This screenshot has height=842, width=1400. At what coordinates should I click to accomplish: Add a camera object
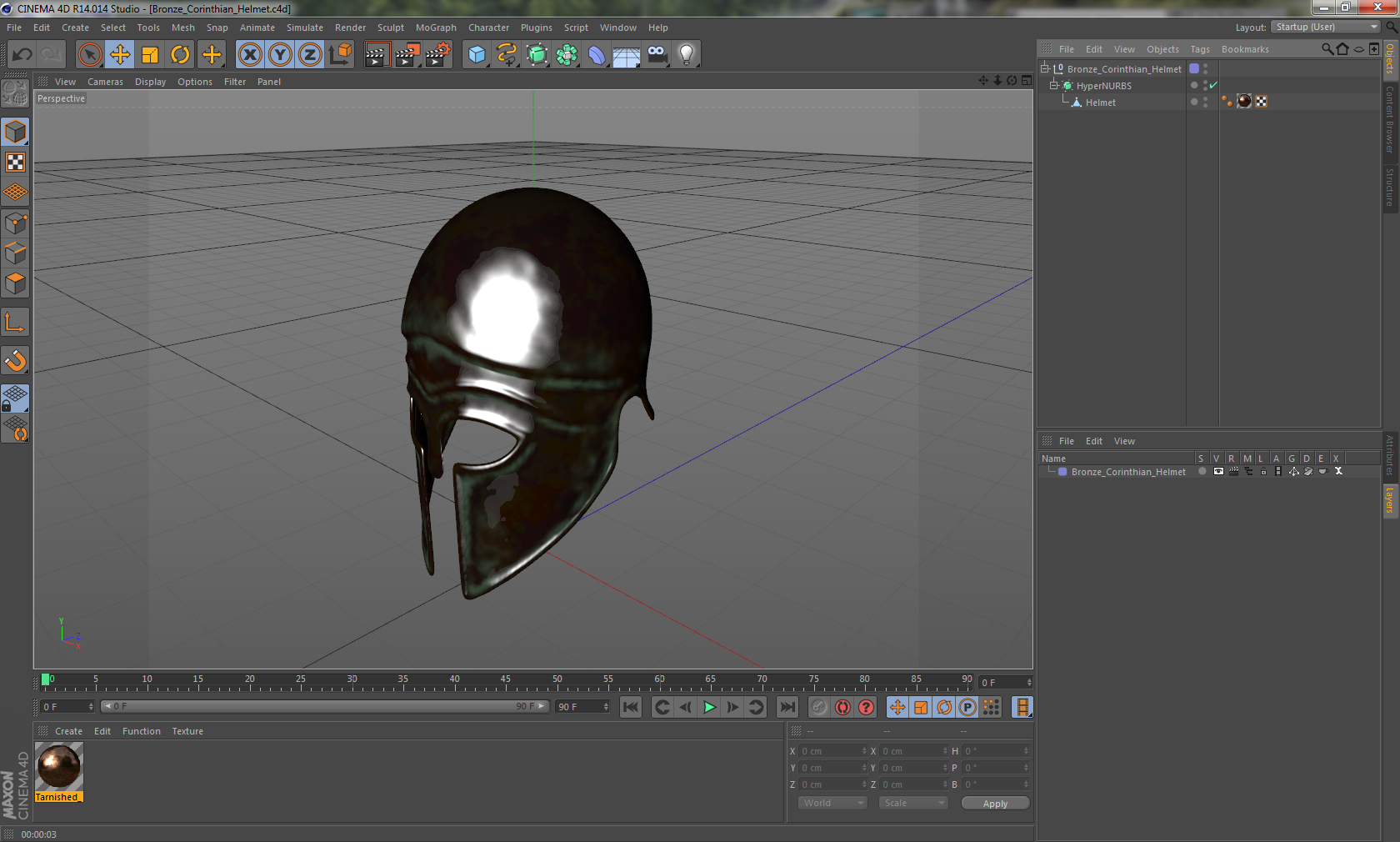point(657,55)
